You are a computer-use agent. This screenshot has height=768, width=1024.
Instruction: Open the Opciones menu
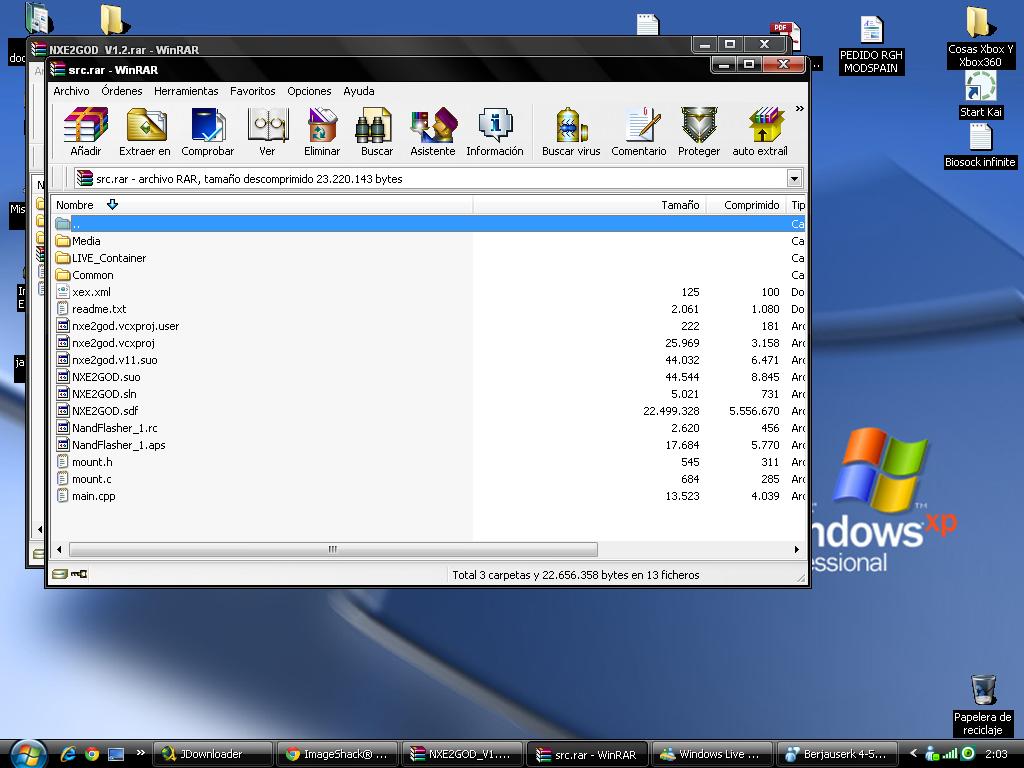309,91
